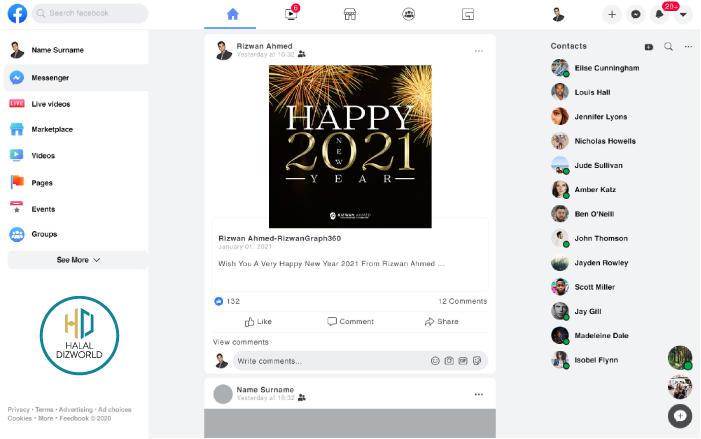Viewport: 701px width, 439px height.
Task: Open the Watch videos tab icon
Action: (291, 14)
